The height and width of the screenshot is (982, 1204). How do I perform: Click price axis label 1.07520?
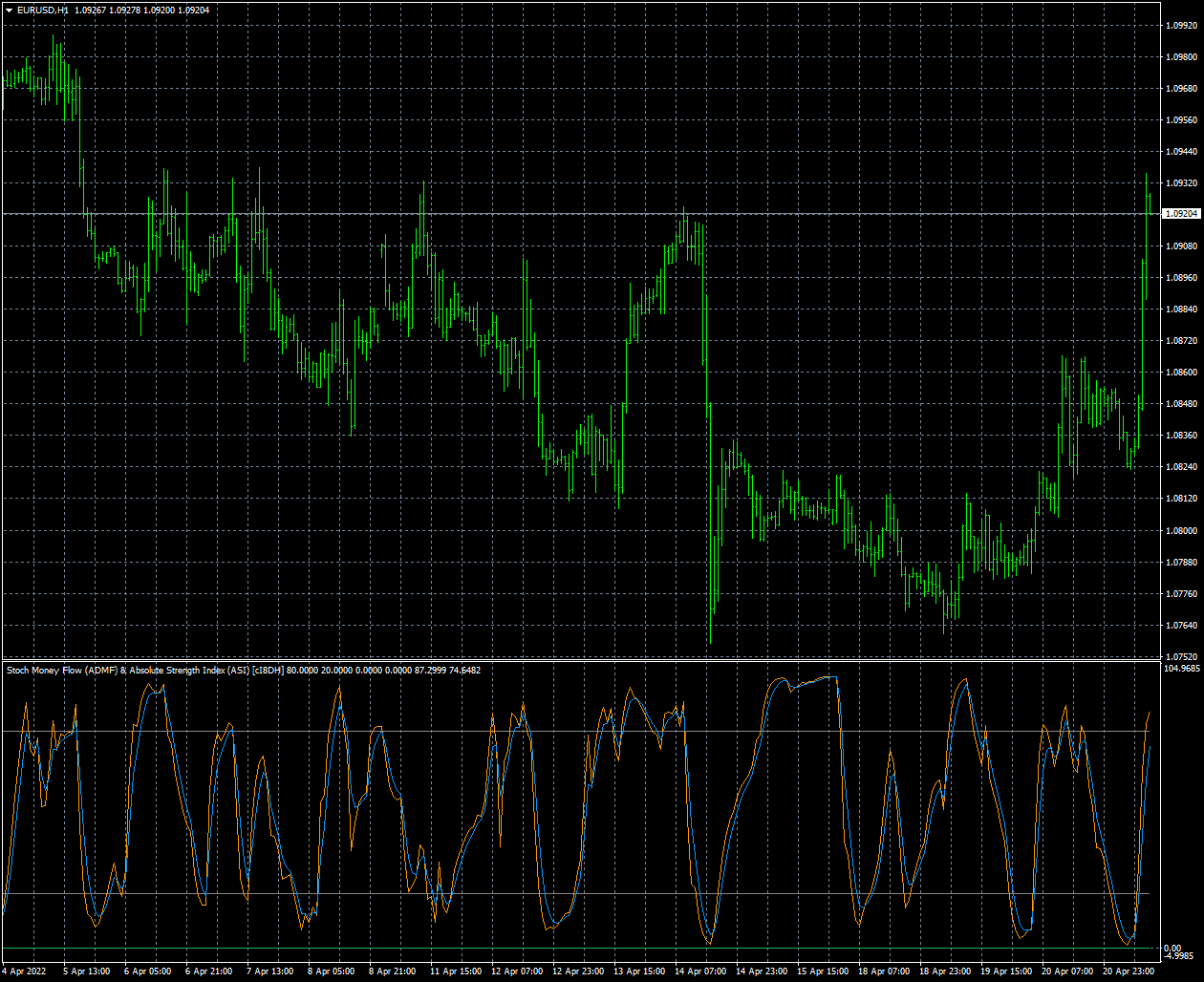pos(1182,657)
